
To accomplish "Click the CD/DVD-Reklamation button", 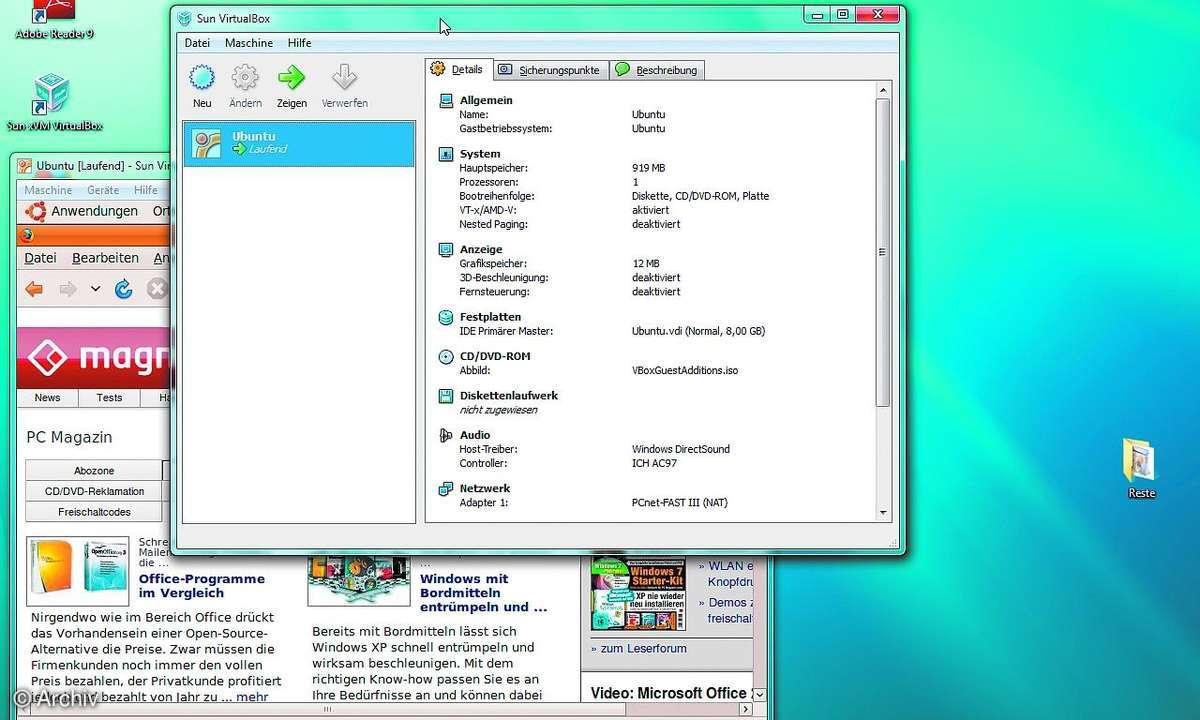I will click(x=94, y=492).
